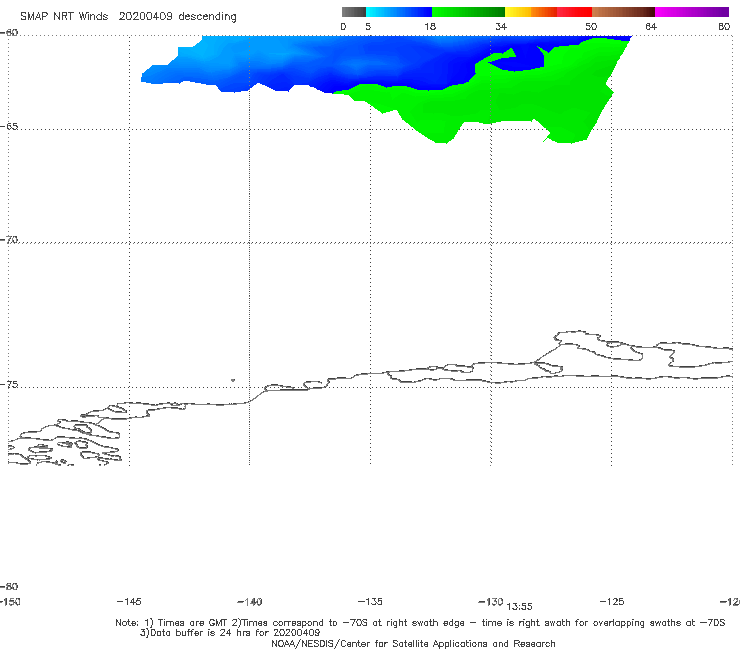This screenshot has height=650, width=740.
Task: Click the color bar label '18'
Action: point(430,26)
